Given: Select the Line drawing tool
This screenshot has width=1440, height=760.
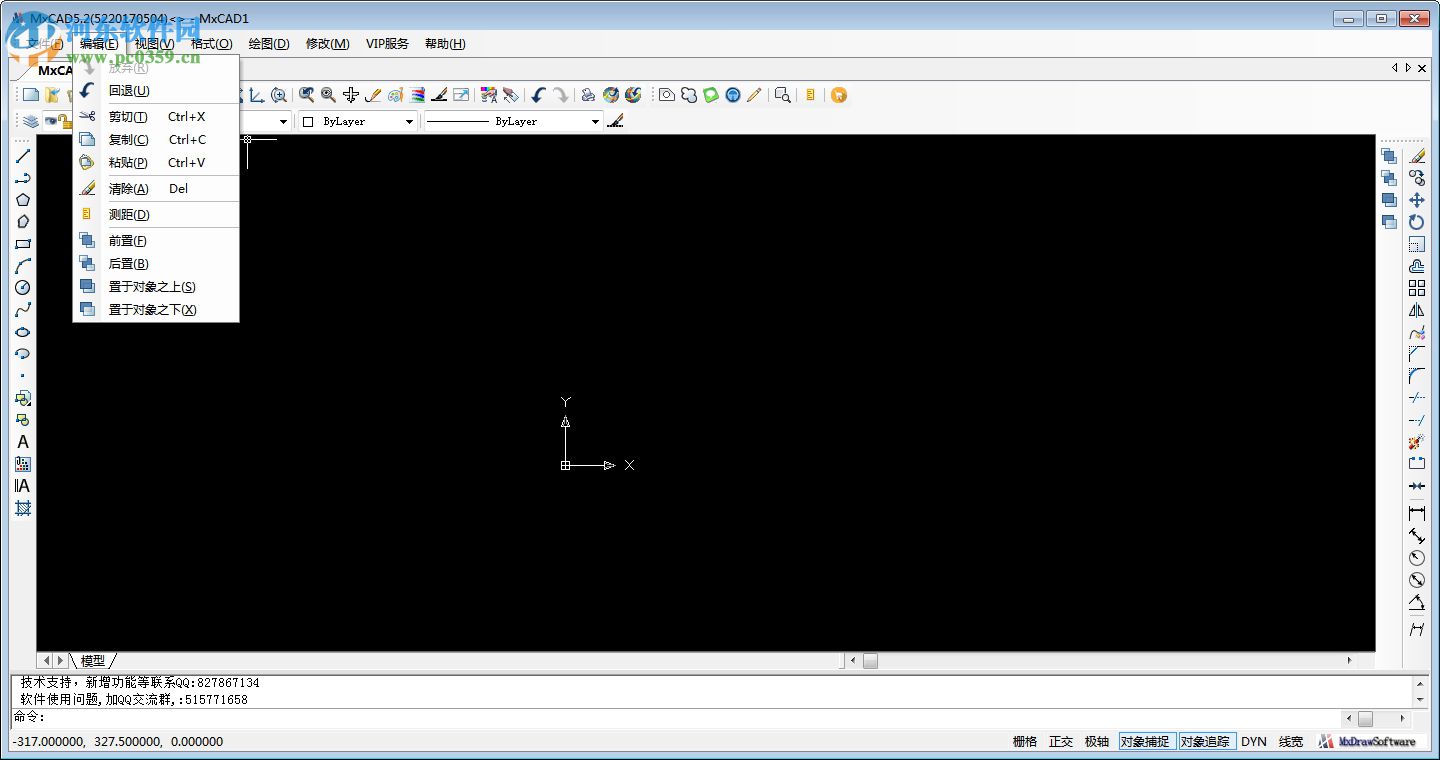Looking at the screenshot, I should [22, 156].
